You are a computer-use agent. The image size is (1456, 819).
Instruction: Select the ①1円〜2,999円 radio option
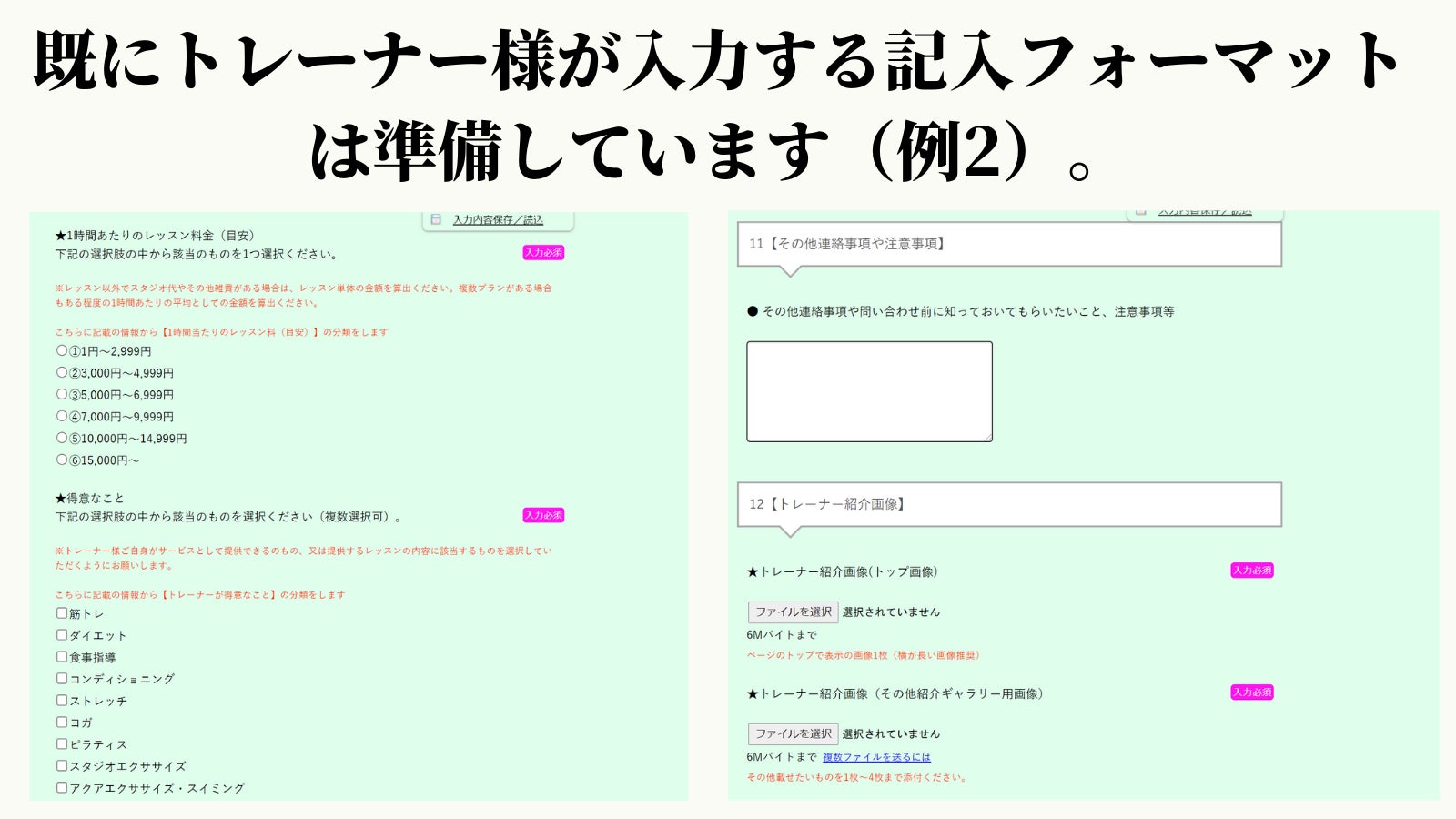[x=62, y=350]
